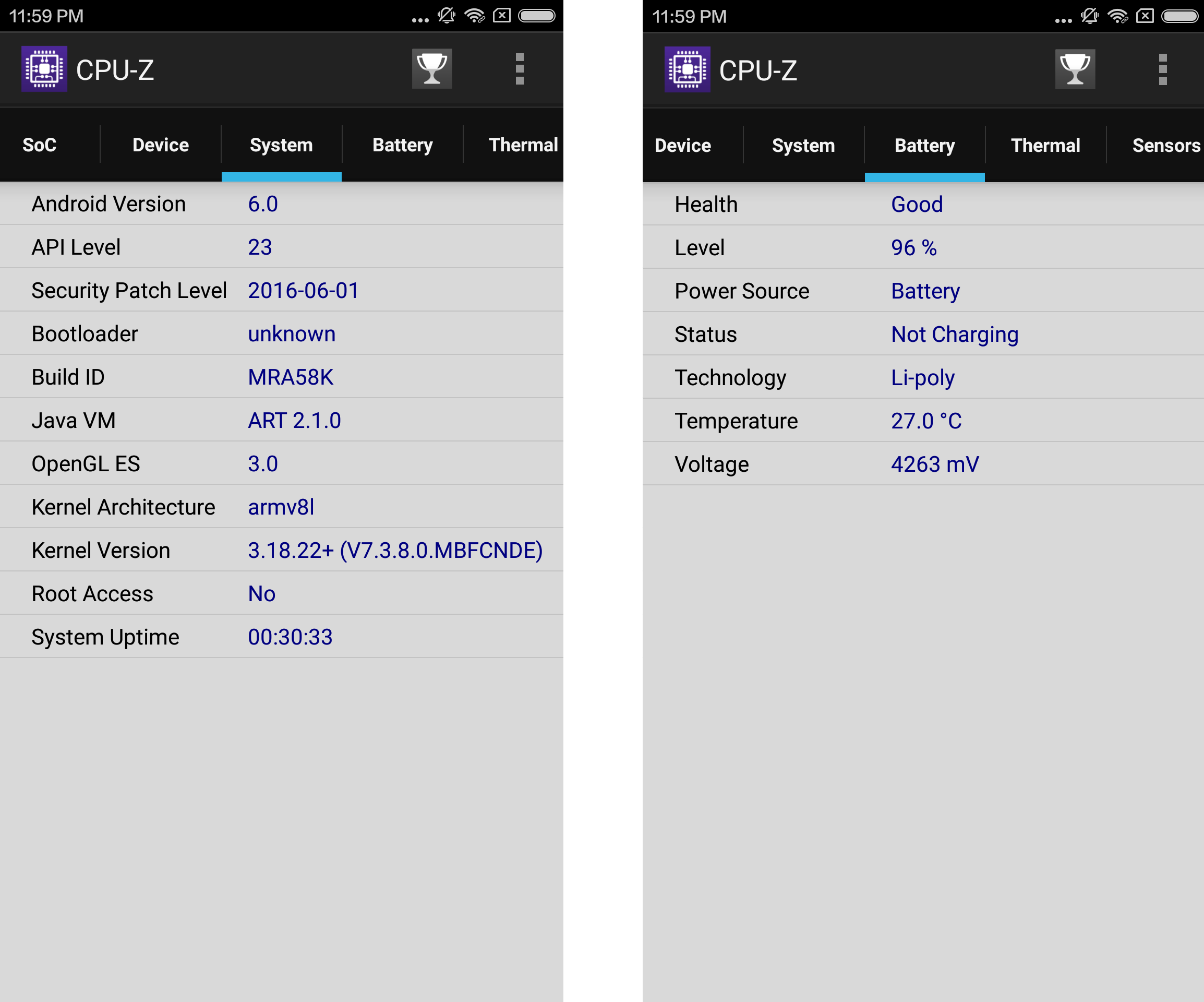
Task: Tap the trophy icon in the right CPU-Z screen
Action: pos(1075,69)
